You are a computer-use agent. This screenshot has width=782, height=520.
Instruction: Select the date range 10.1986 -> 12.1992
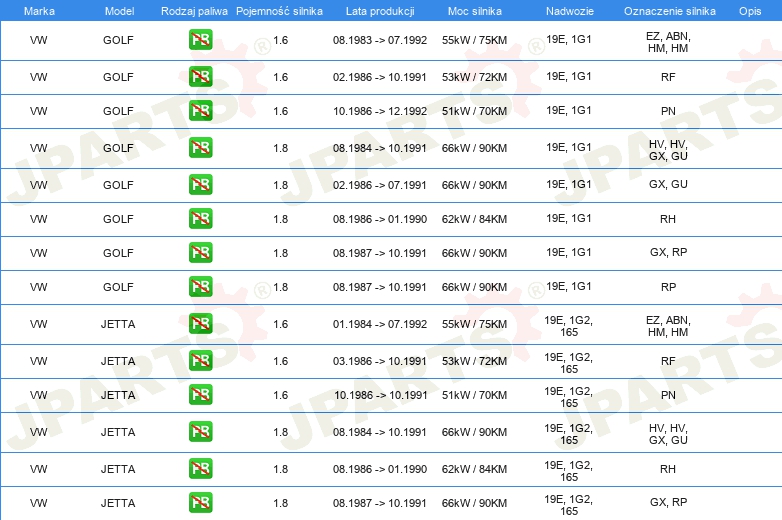[380, 111]
